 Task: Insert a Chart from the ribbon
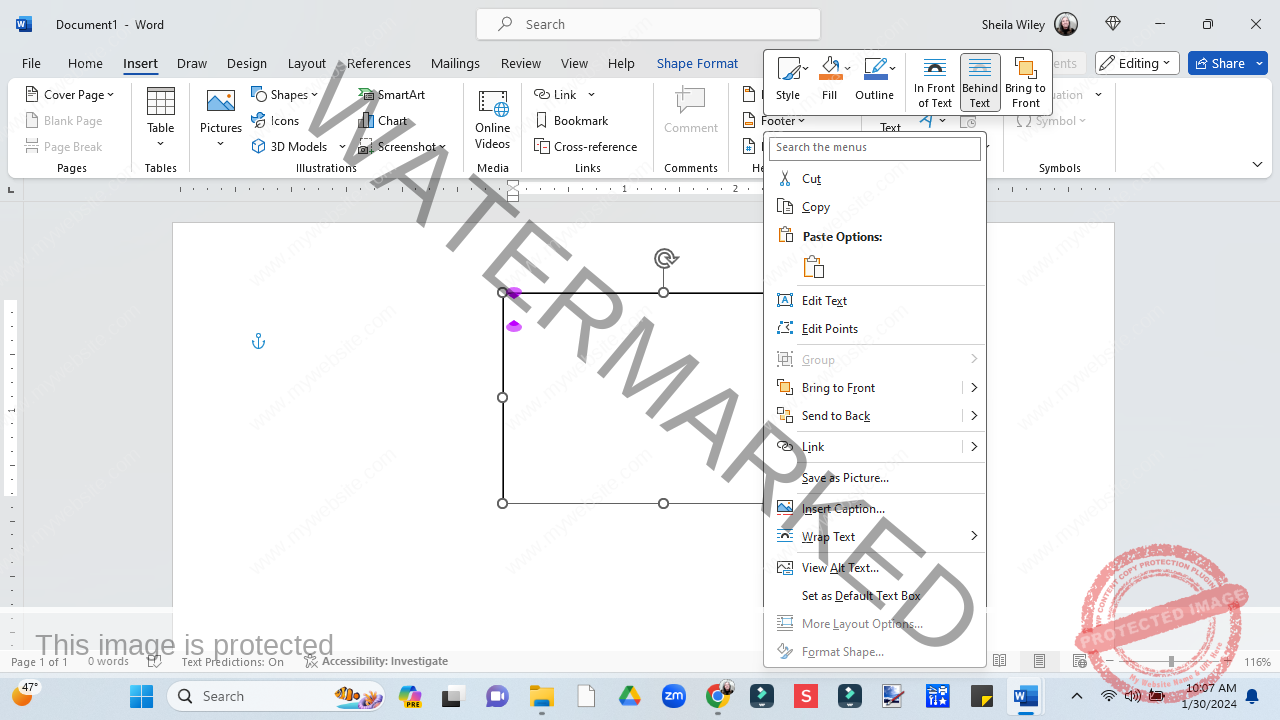pyautogui.click(x=383, y=121)
